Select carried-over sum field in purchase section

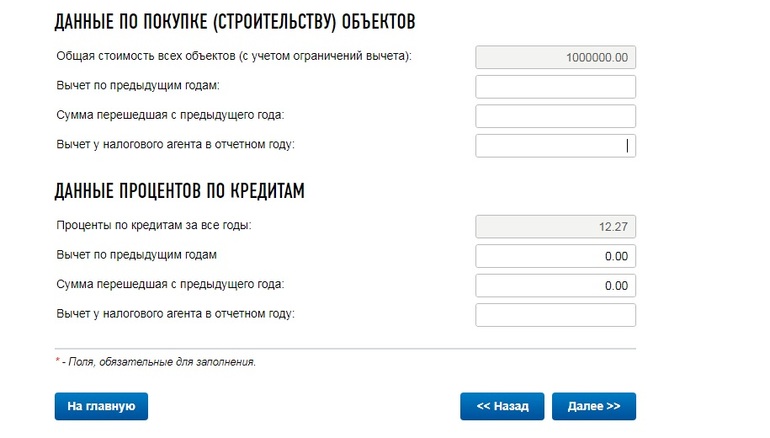555,116
